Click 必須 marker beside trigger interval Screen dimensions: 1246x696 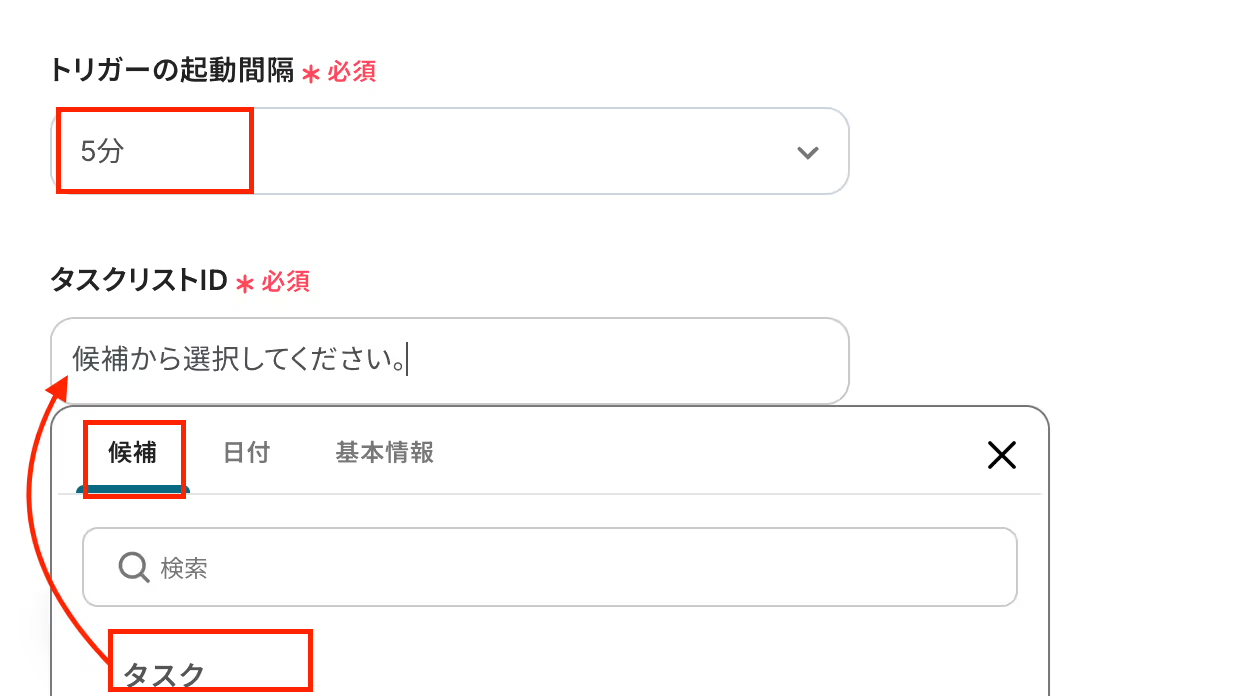(x=351, y=72)
